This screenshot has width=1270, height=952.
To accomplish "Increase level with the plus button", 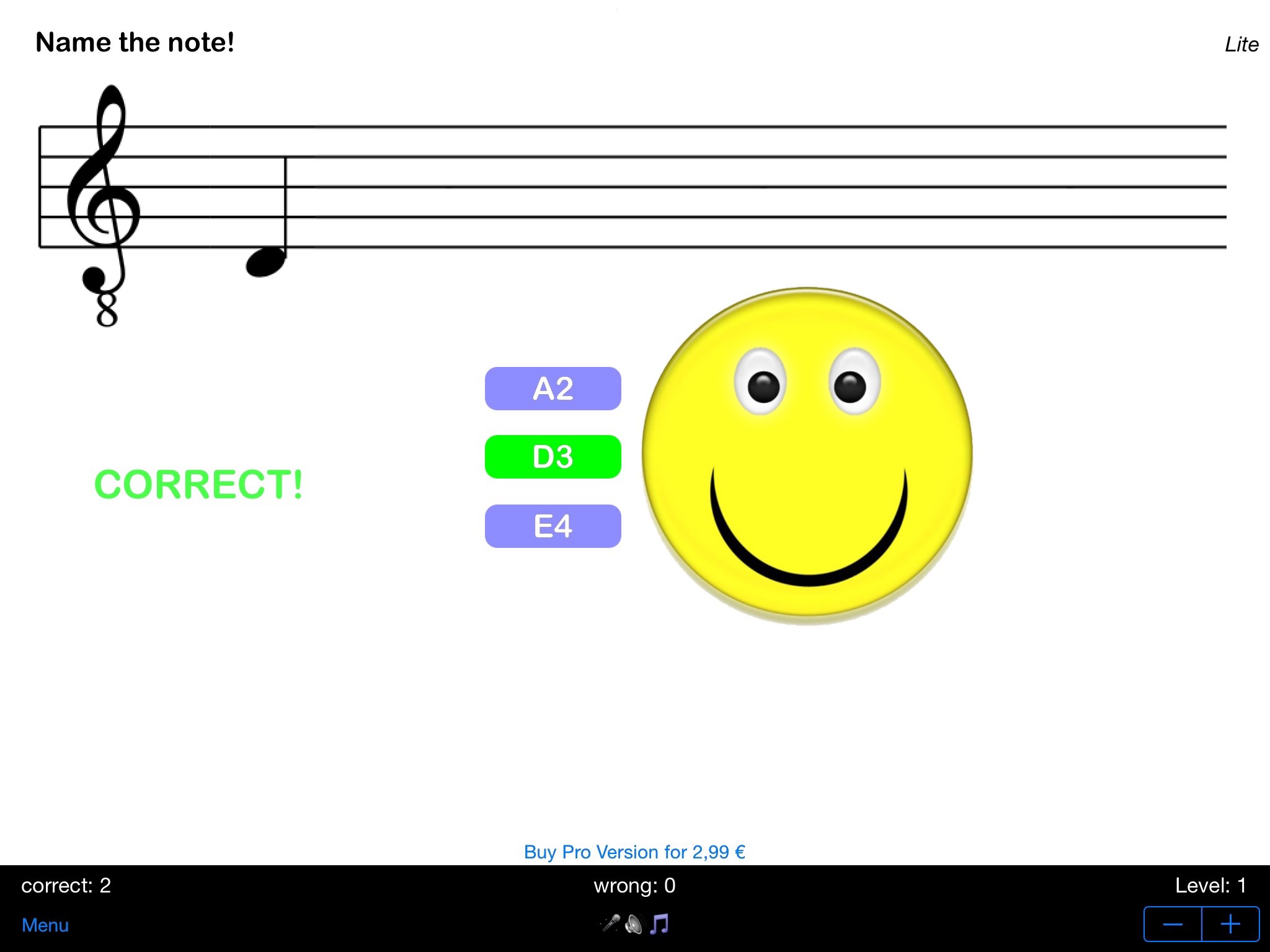I will point(1230,924).
